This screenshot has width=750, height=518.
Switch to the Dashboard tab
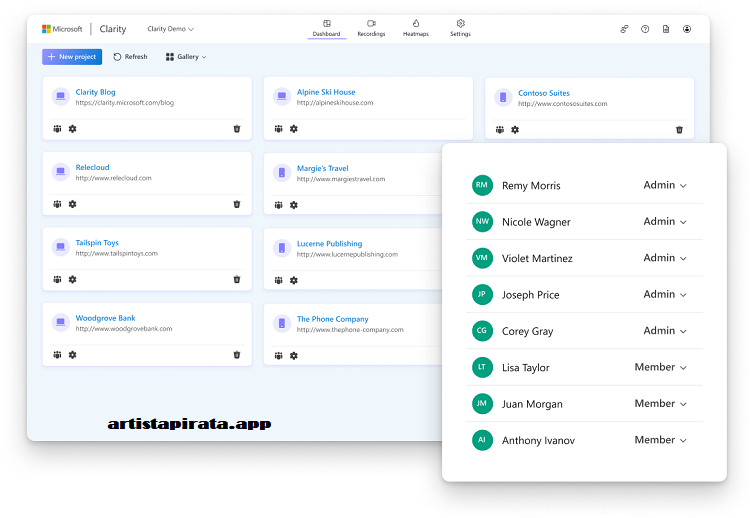327,28
